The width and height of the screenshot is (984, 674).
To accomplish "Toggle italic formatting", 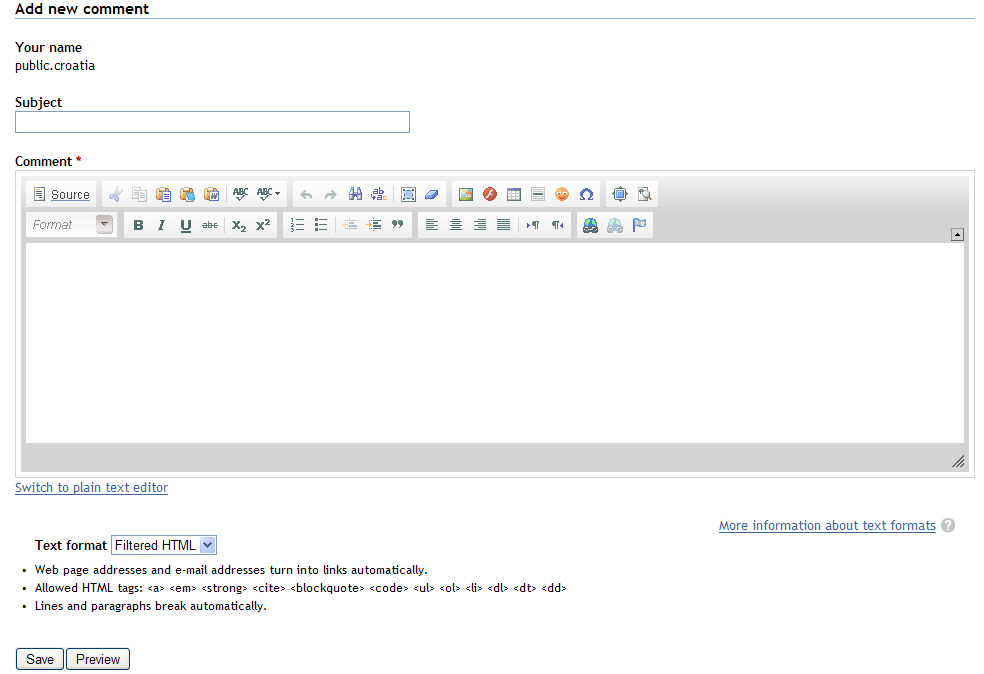I will [x=162, y=225].
